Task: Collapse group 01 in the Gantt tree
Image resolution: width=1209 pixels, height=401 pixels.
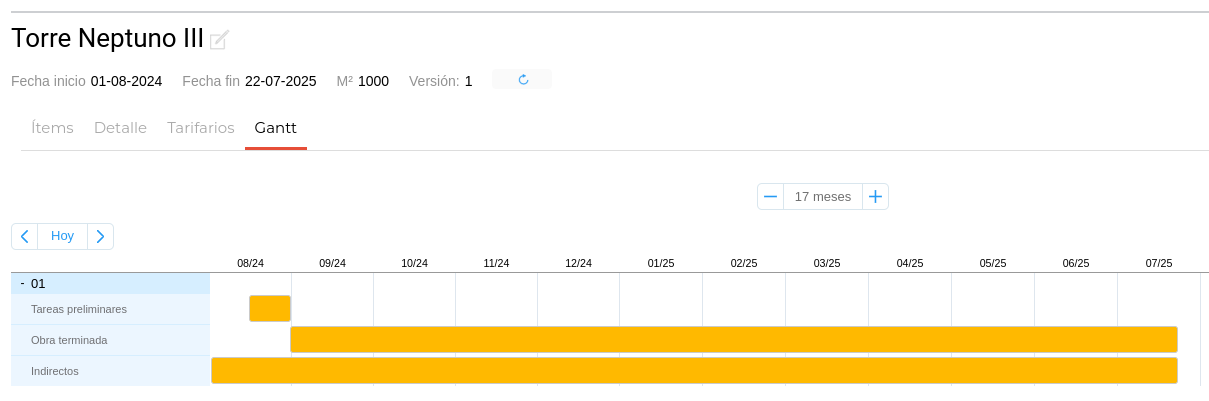Action: pyautogui.click(x=22, y=284)
